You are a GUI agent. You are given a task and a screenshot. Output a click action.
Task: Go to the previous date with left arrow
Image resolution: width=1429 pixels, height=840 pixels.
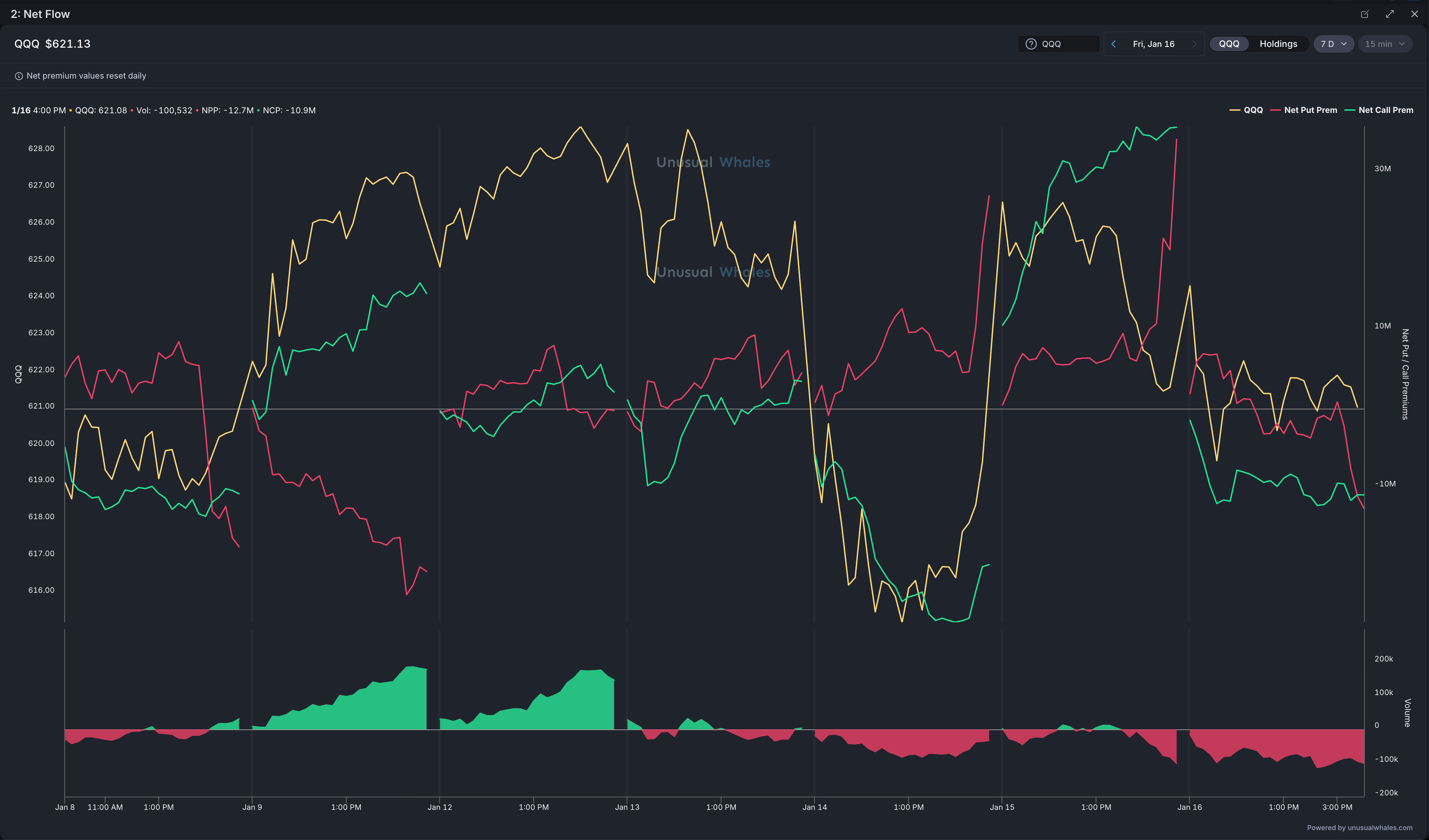(x=1114, y=43)
